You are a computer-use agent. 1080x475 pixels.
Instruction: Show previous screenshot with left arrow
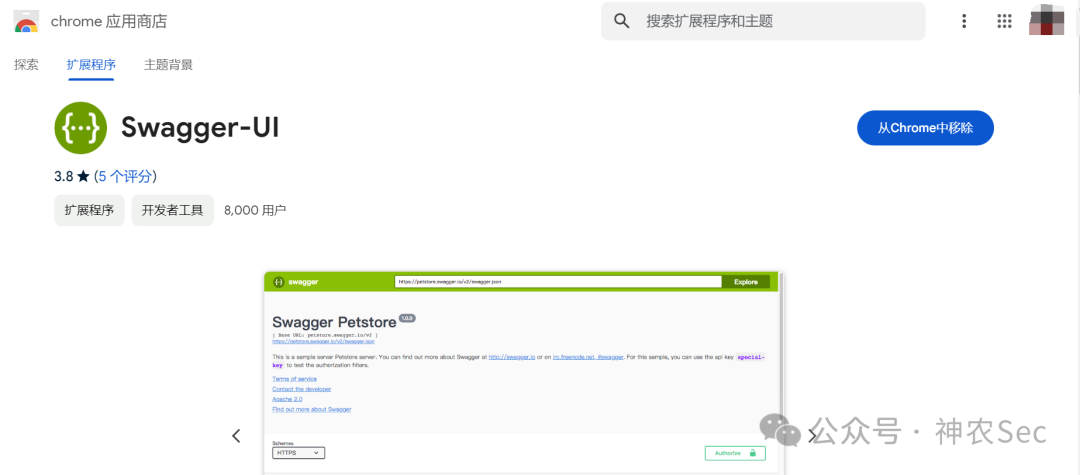tap(236, 435)
